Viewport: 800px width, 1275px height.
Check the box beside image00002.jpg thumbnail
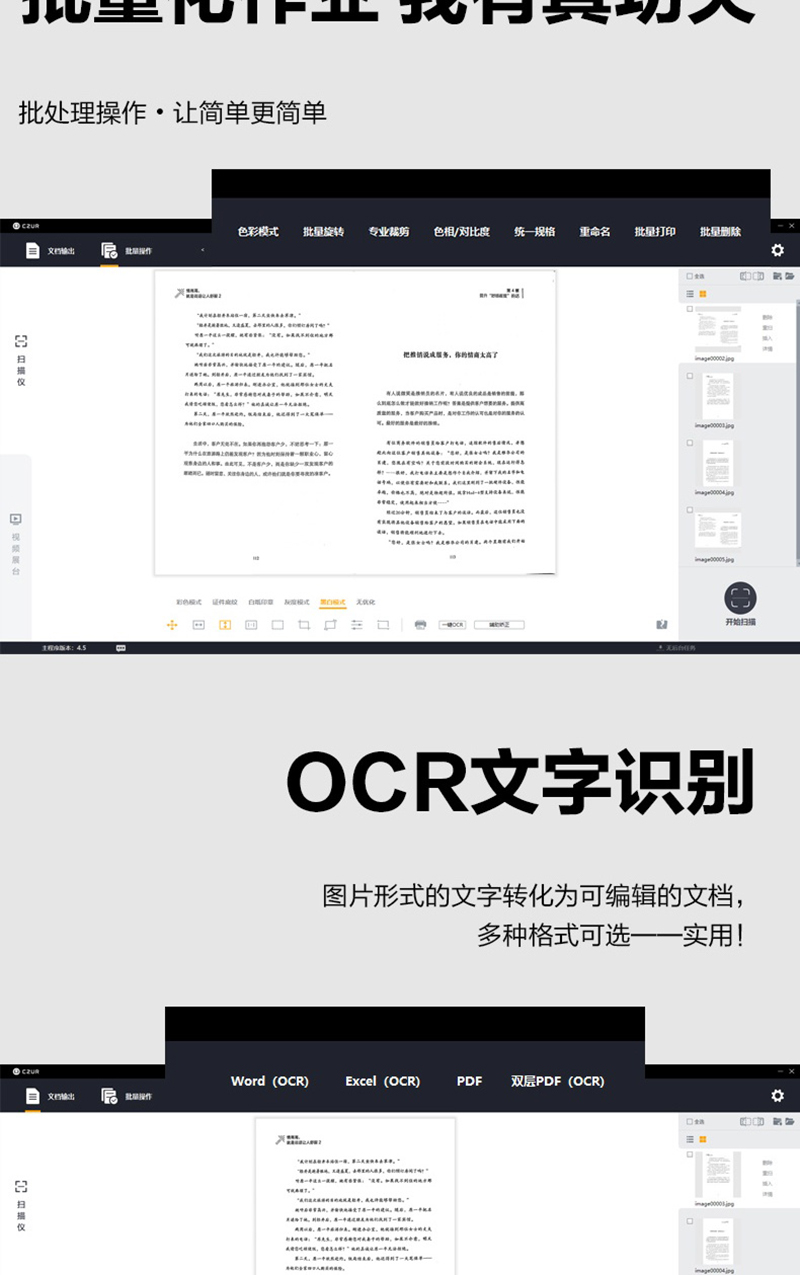[689, 310]
